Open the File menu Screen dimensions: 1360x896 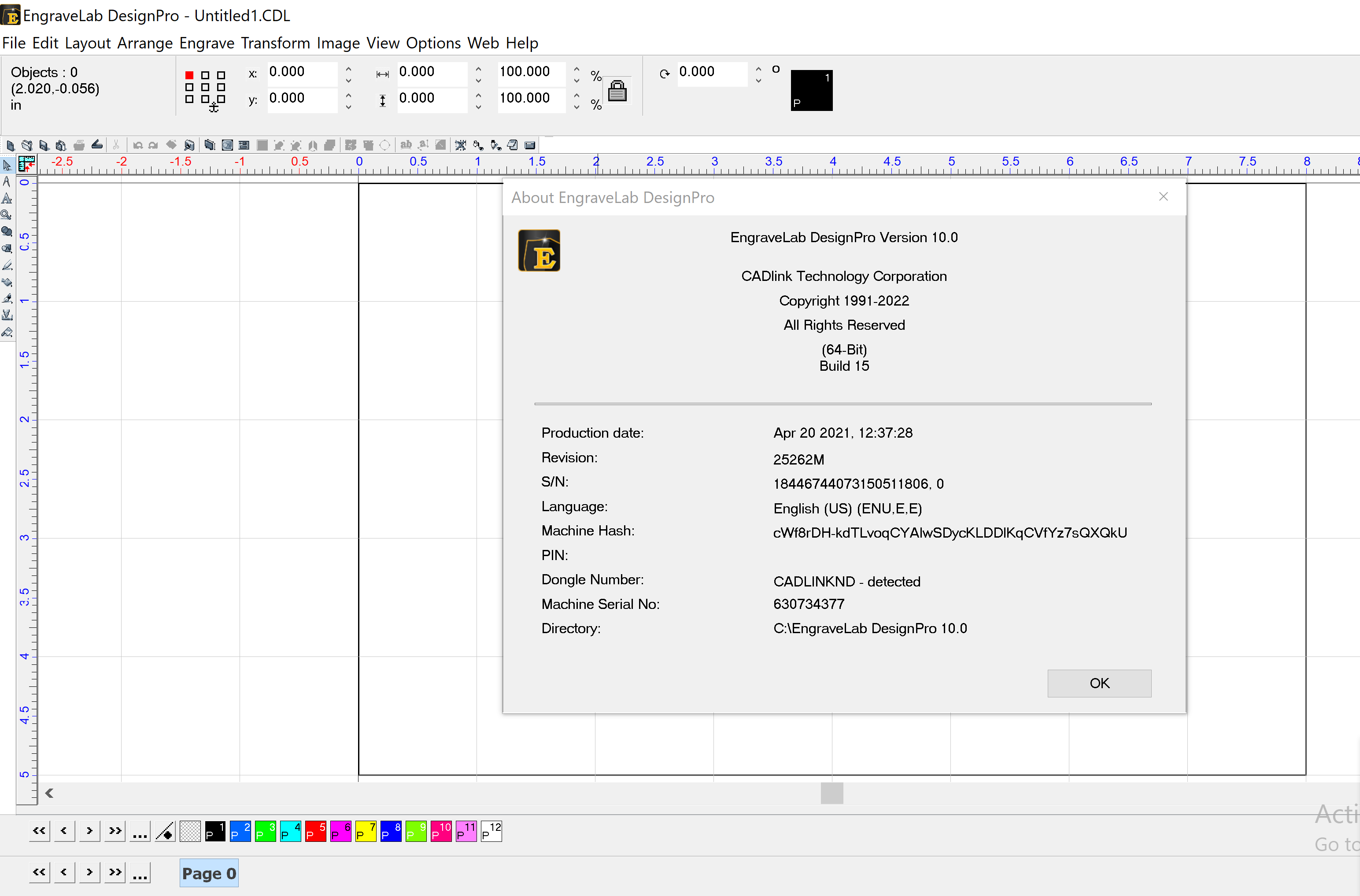click(x=14, y=43)
